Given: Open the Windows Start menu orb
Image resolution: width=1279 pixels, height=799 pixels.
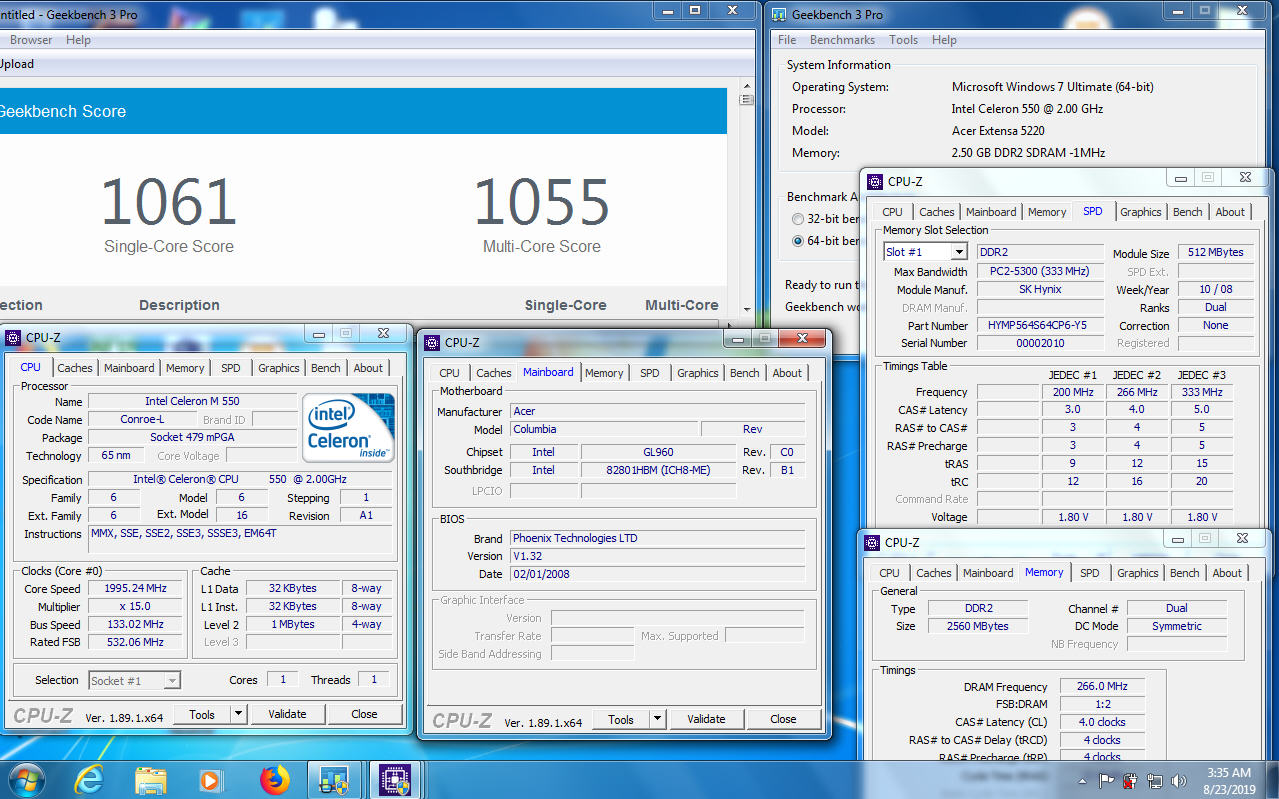Looking at the screenshot, I should 26,779.
